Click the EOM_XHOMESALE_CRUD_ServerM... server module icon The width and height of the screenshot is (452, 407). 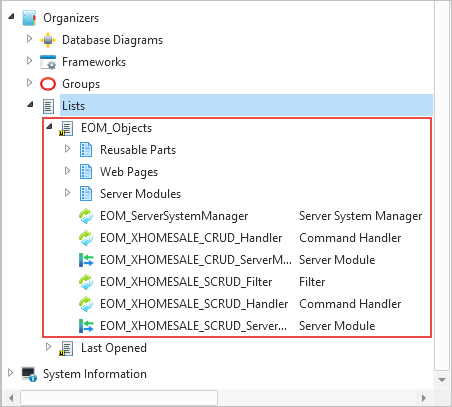(86, 260)
